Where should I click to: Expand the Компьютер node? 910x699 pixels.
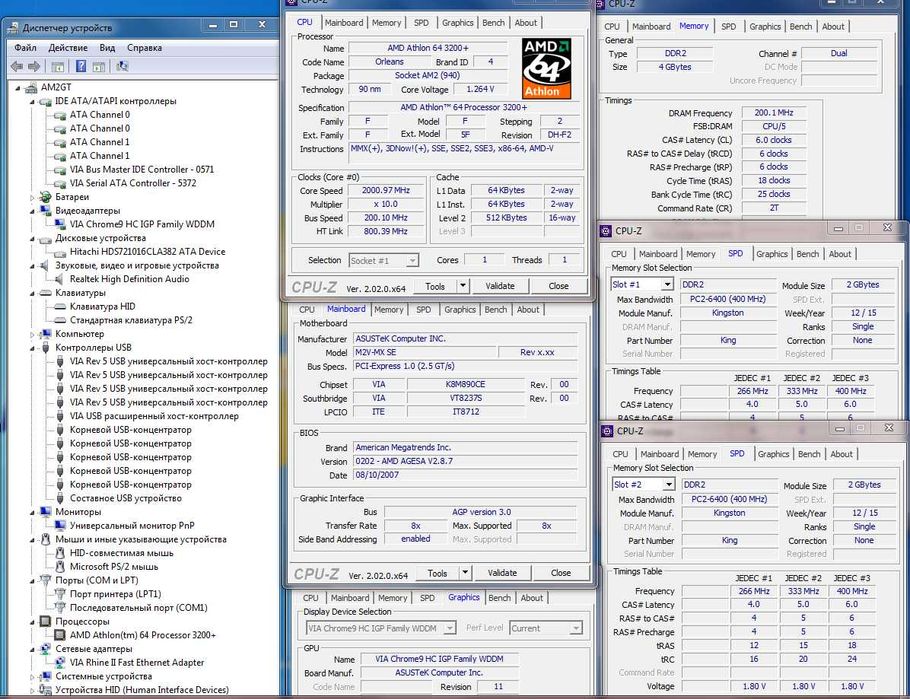coord(32,334)
